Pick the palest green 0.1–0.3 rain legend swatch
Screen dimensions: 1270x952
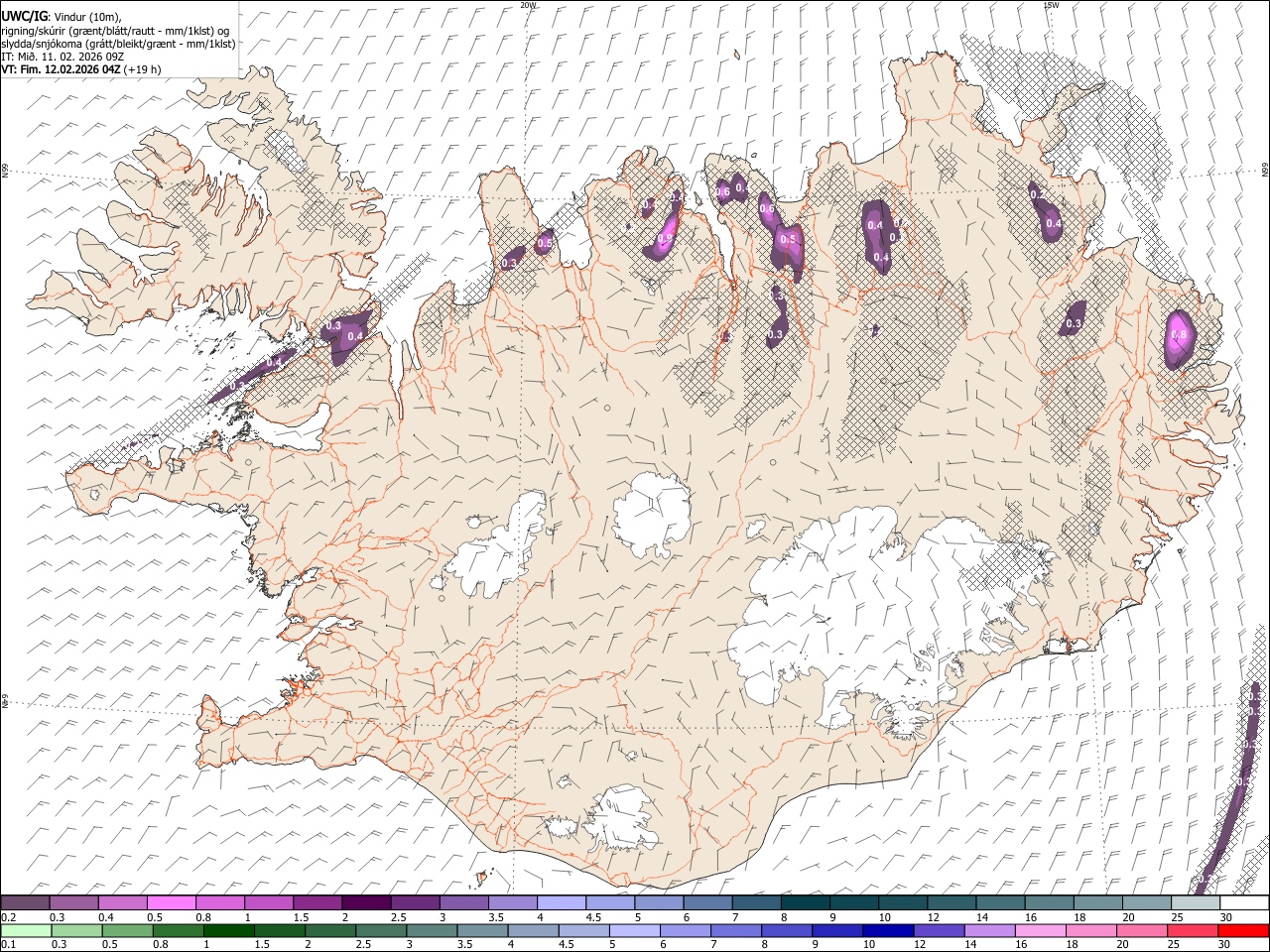tap(26, 930)
